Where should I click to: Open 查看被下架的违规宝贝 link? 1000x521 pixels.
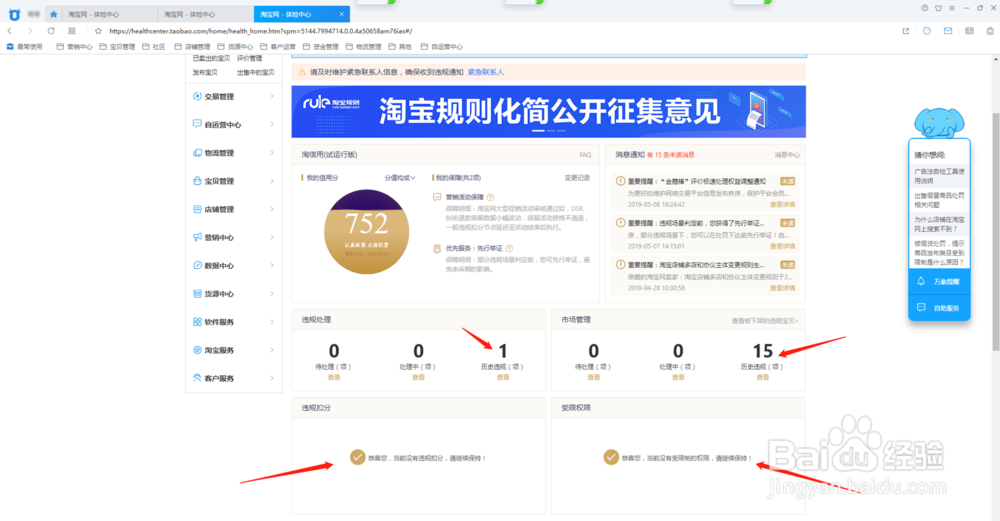(x=765, y=321)
